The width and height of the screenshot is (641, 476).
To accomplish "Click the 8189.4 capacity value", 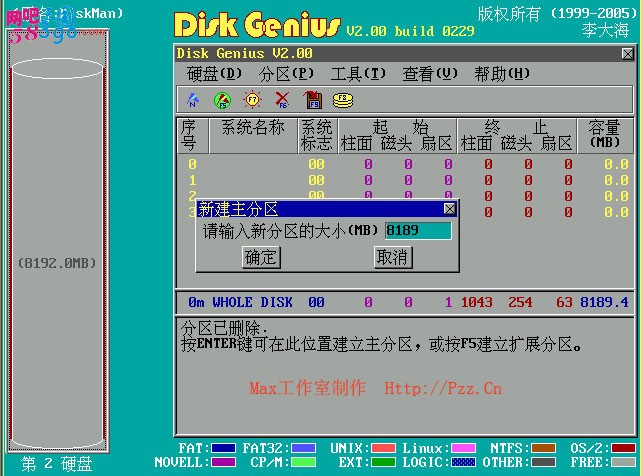I will pos(604,302).
